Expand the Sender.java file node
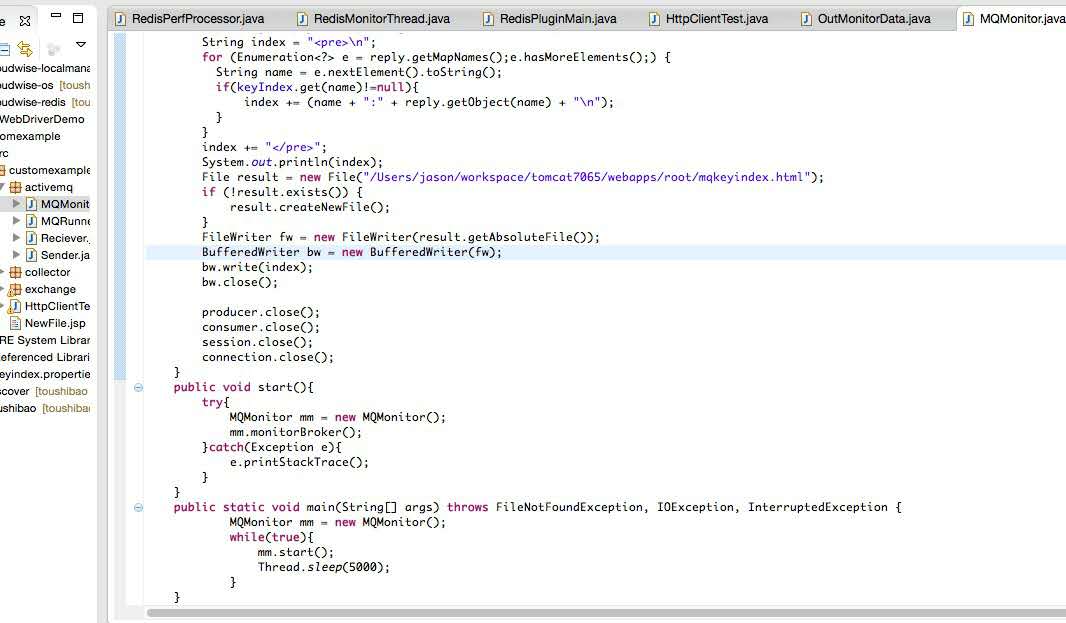Screen dimensions: 1066x623 tap(16, 254)
